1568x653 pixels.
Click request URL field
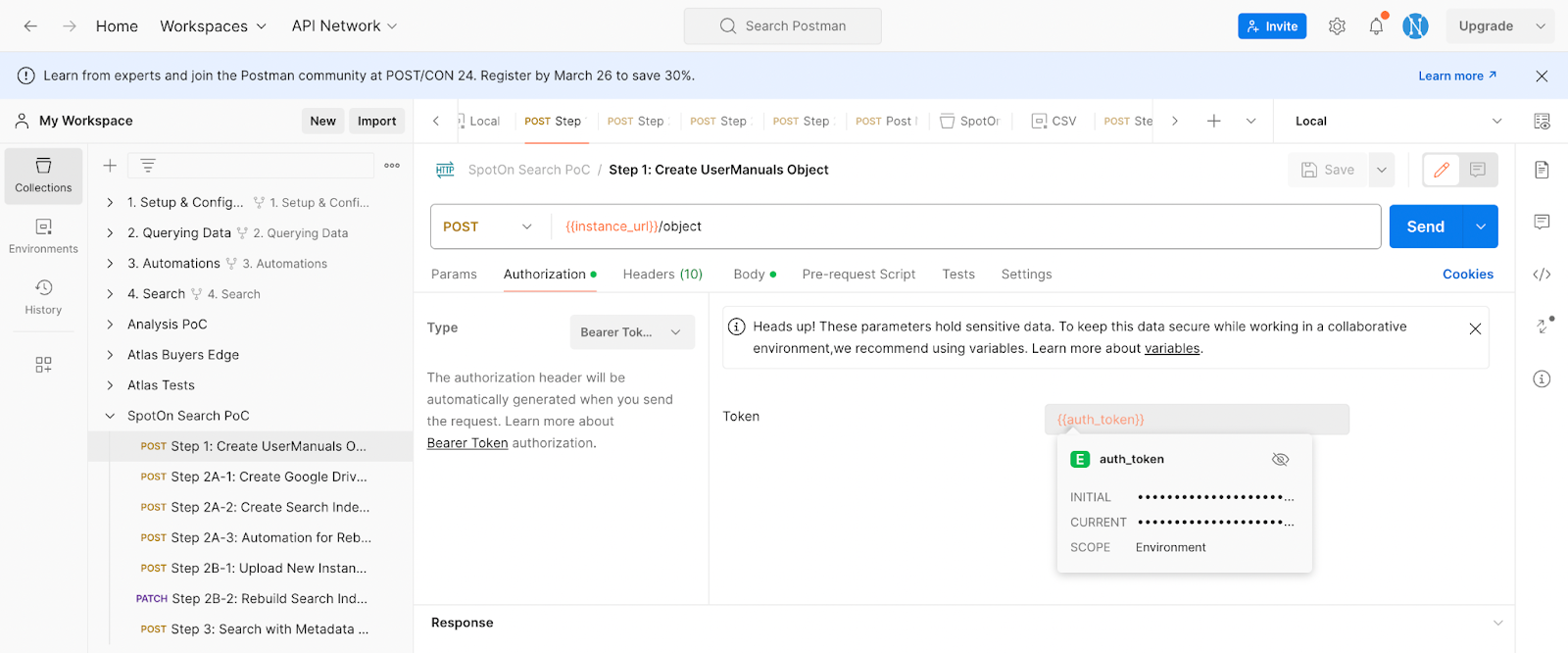pos(966,226)
